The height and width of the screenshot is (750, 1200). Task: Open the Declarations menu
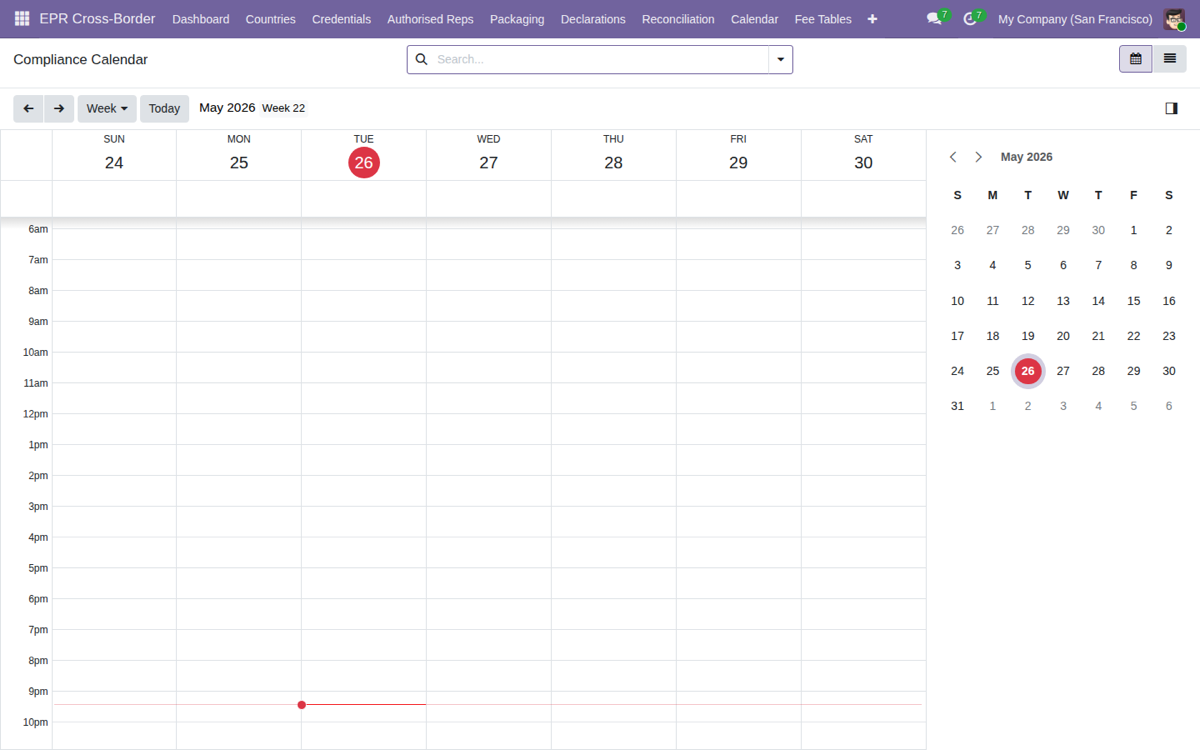[x=593, y=19]
